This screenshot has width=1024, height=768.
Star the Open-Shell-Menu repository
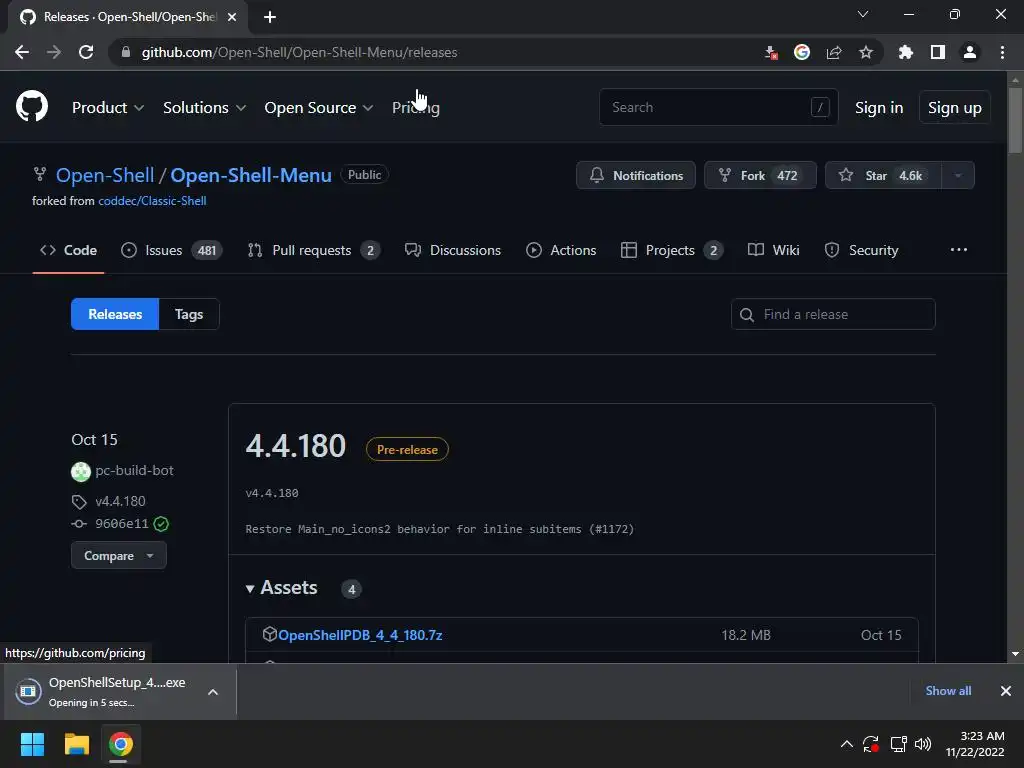point(884,175)
